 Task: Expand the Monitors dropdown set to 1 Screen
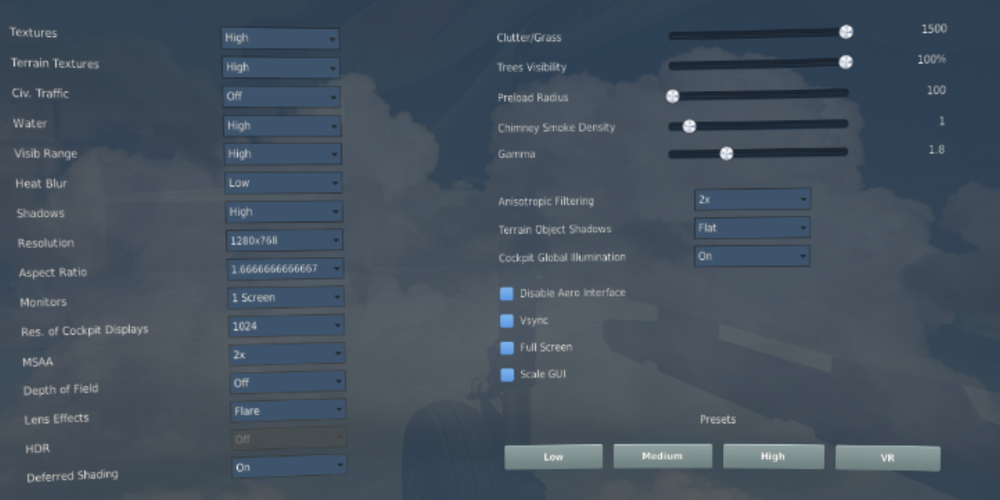(x=286, y=297)
